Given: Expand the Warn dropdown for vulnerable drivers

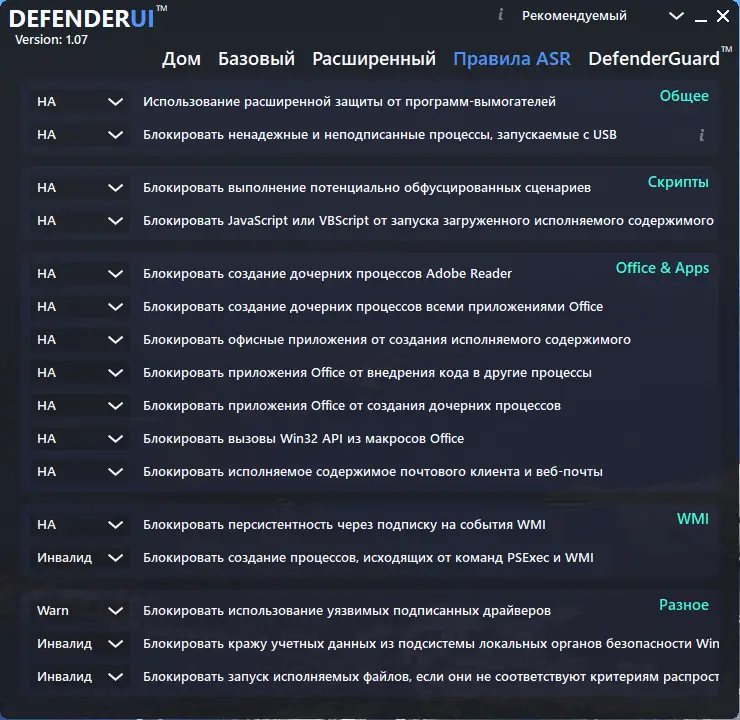Looking at the screenshot, I should [80, 611].
